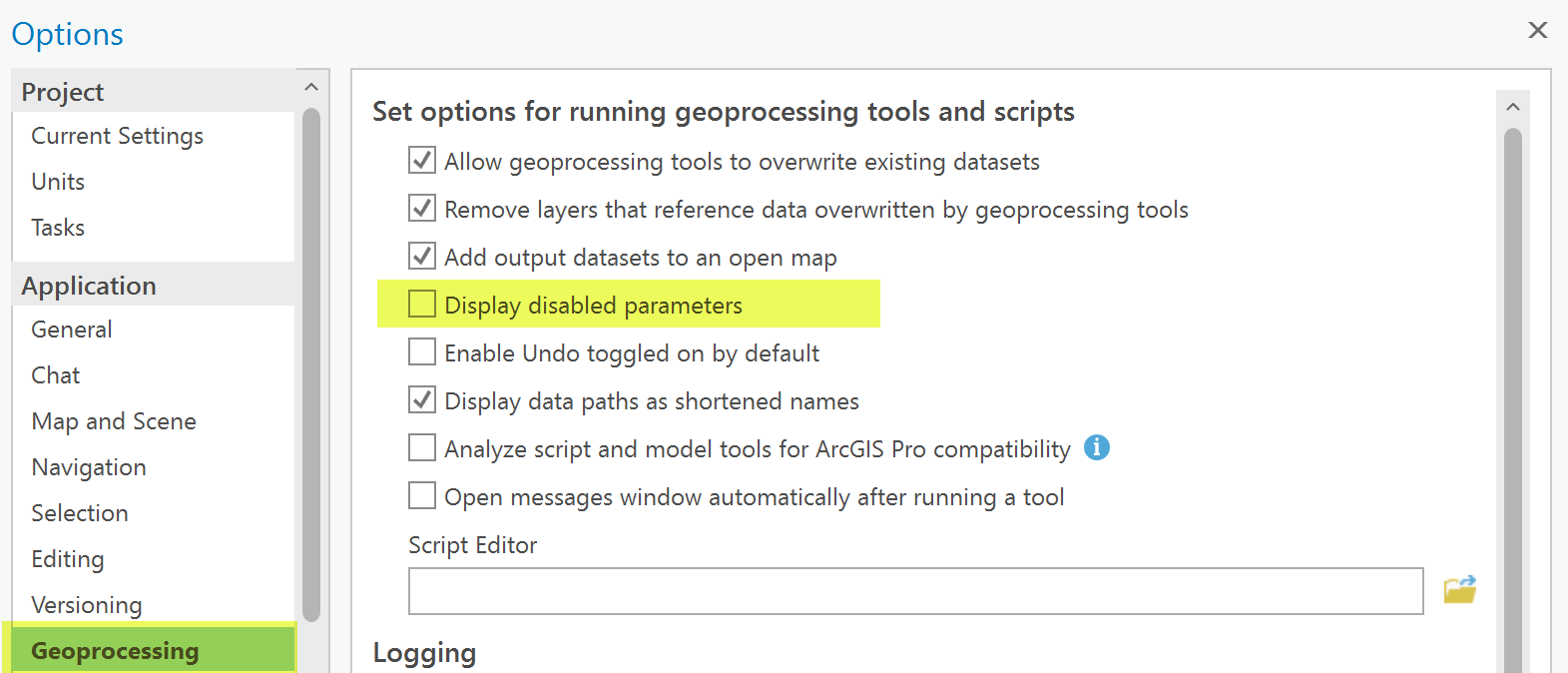Select the Units options page

click(x=58, y=182)
